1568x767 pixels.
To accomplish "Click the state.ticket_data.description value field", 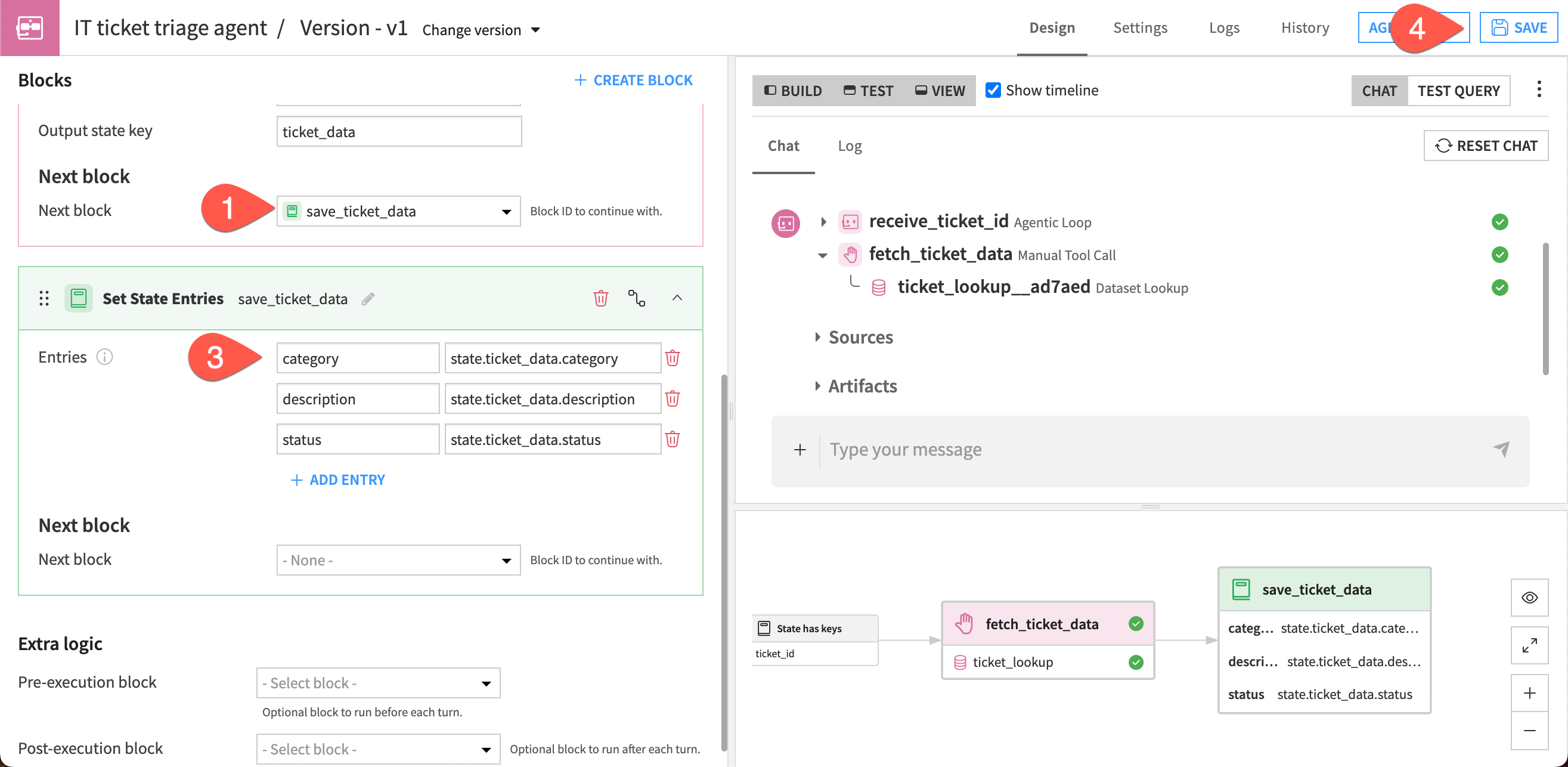I will [x=552, y=399].
